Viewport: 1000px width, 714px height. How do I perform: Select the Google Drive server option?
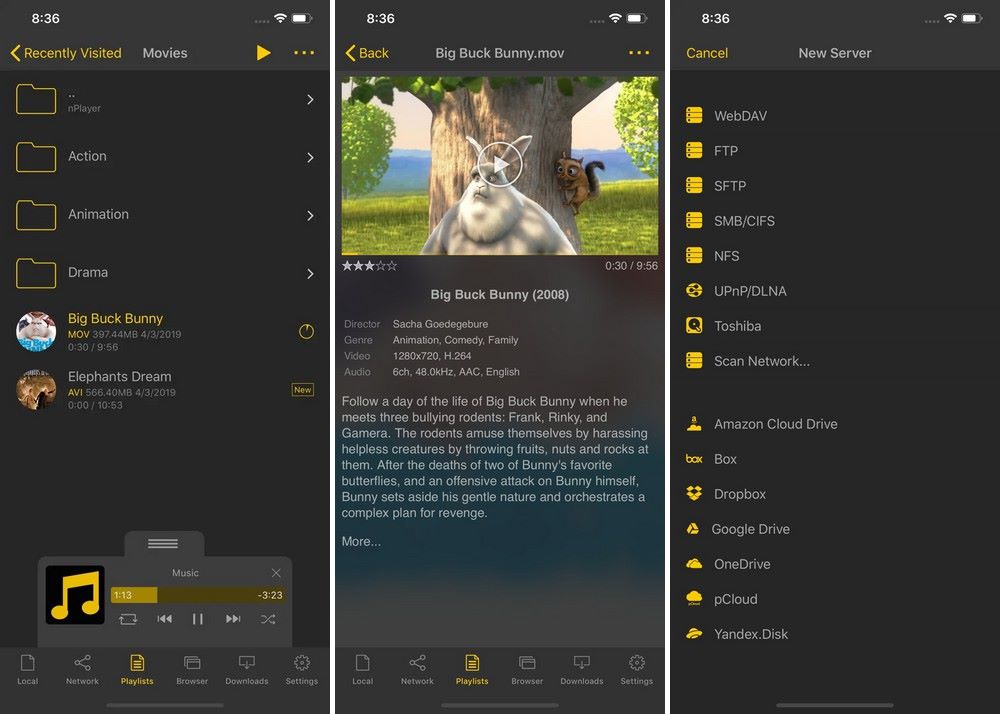749,529
